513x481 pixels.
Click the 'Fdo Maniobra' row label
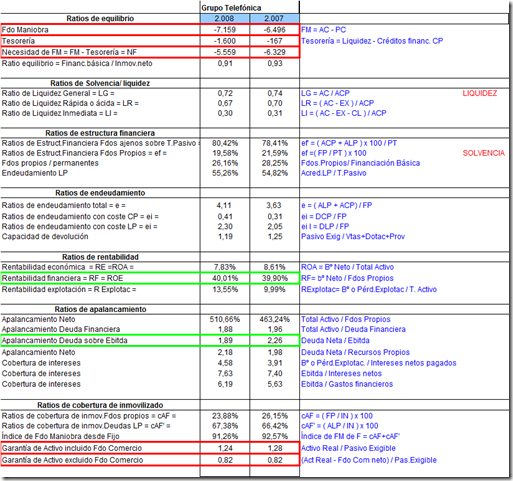(x=25, y=30)
